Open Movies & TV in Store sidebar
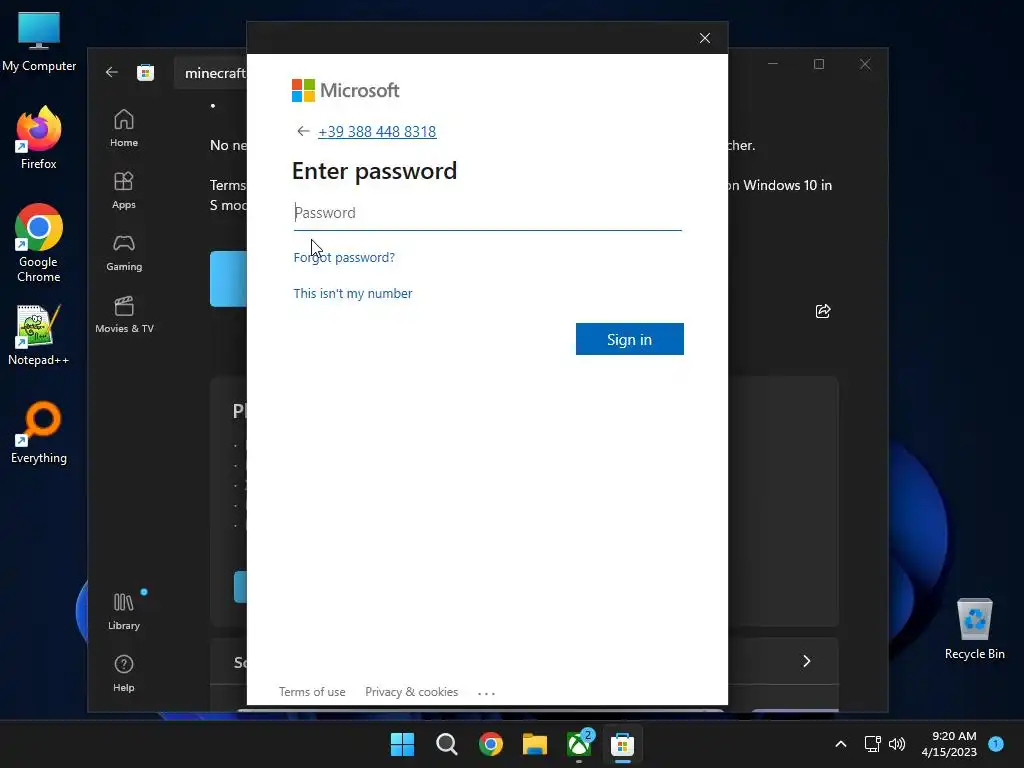1024x768 pixels. pyautogui.click(x=124, y=314)
